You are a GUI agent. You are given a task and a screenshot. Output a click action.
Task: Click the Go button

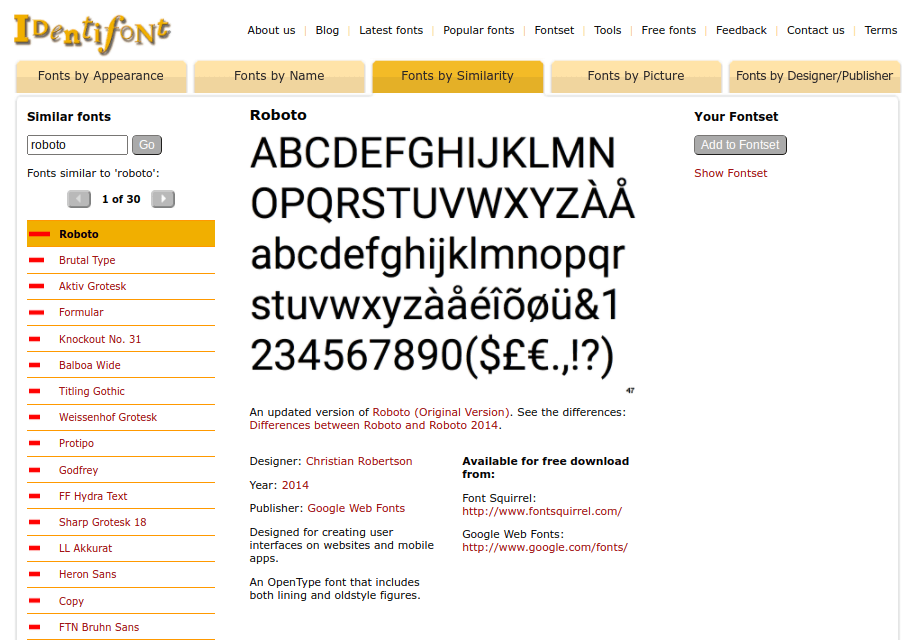click(x=147, y=145)
